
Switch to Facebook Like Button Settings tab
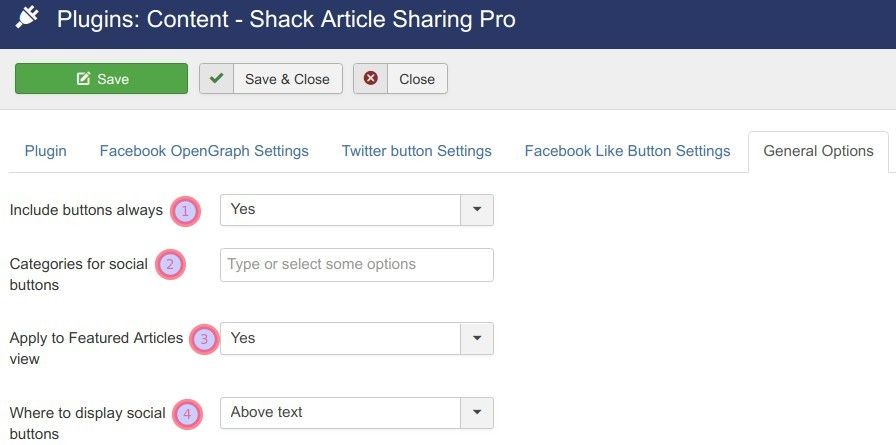[627, 151]
